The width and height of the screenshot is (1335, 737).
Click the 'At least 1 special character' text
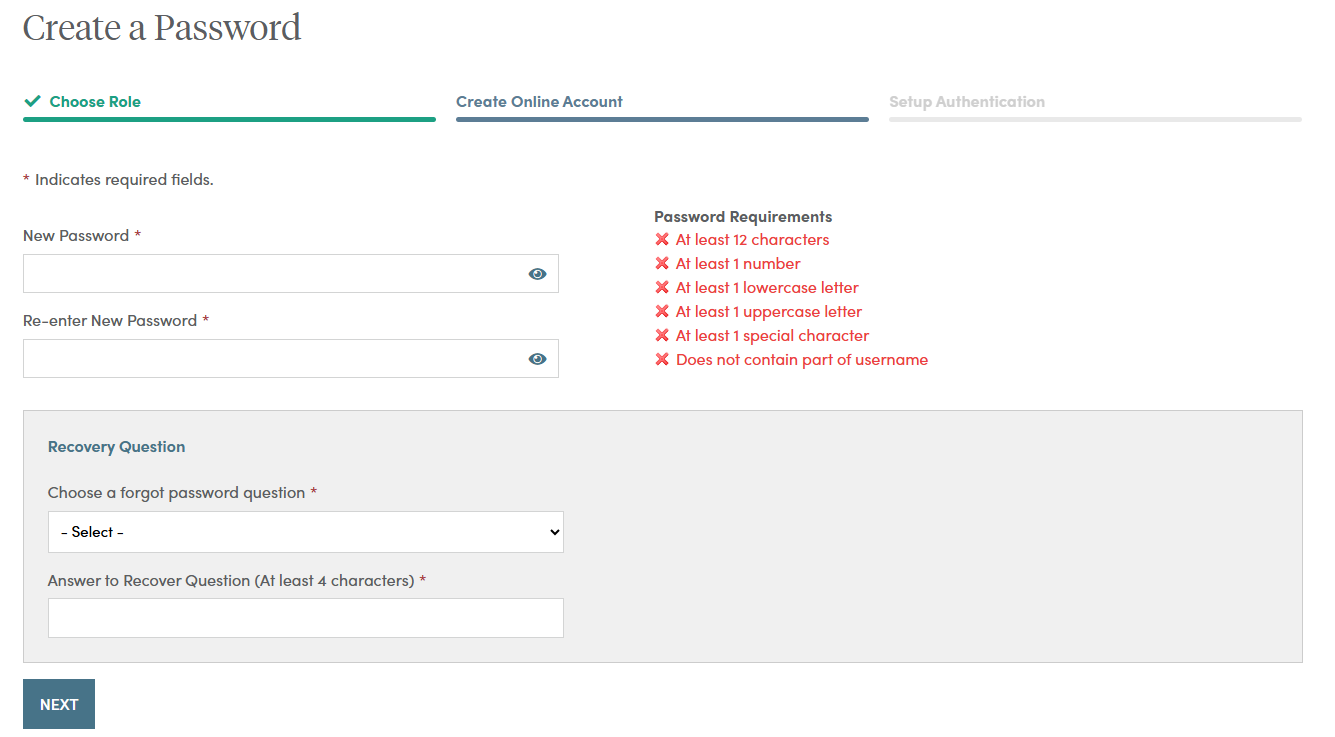tap(772, 336)
